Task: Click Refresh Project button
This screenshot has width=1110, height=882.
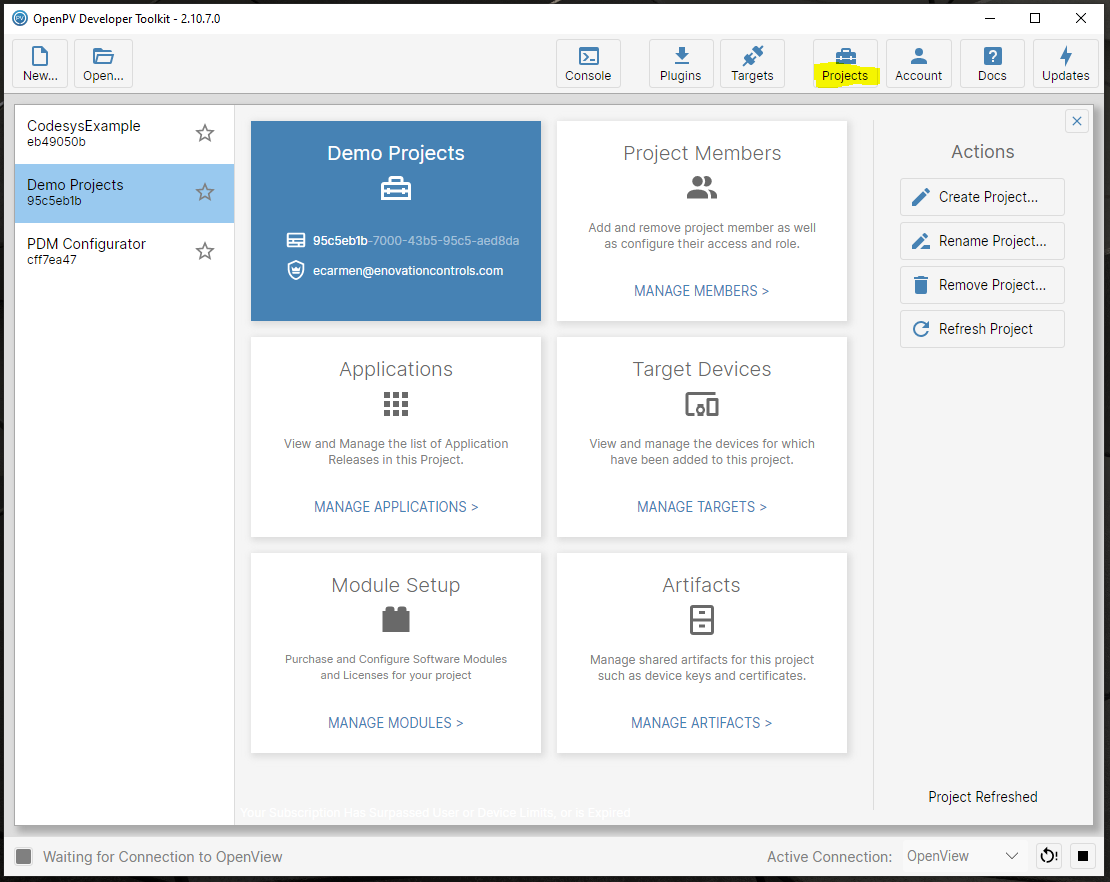Action: tap(982, 328)
